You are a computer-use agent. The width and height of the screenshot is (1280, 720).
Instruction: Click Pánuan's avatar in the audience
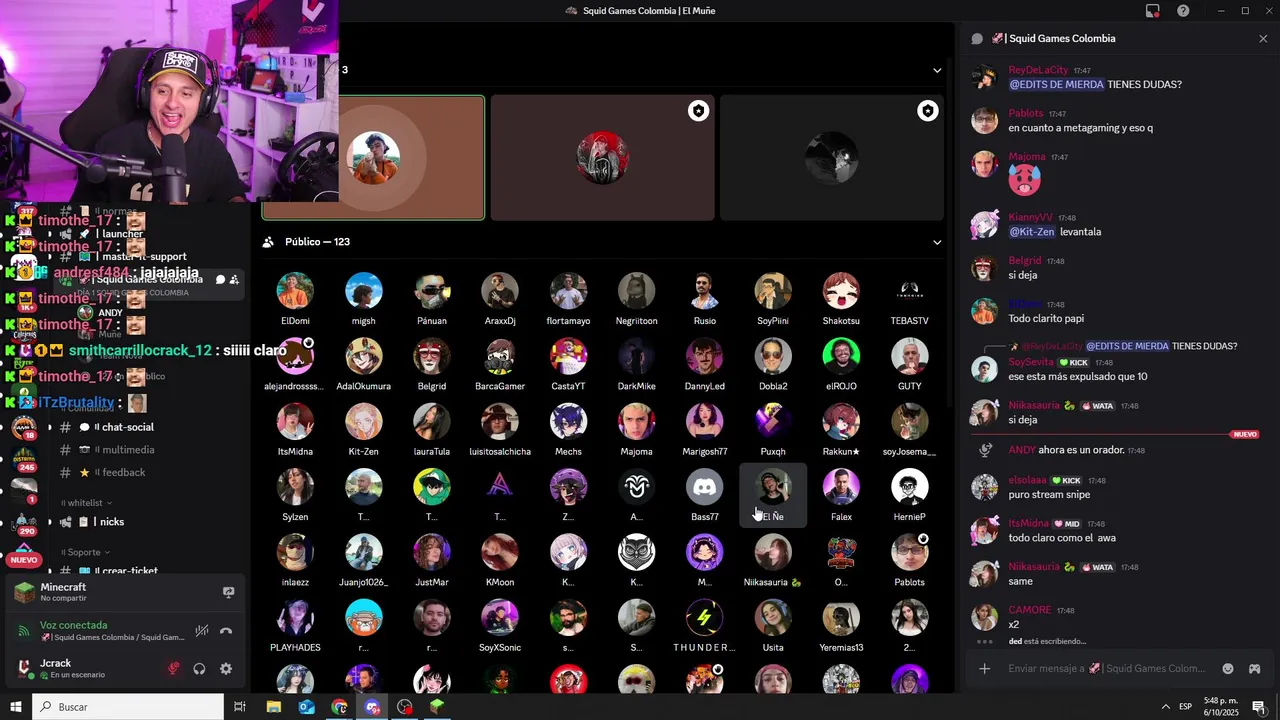(x=432, y=291)
